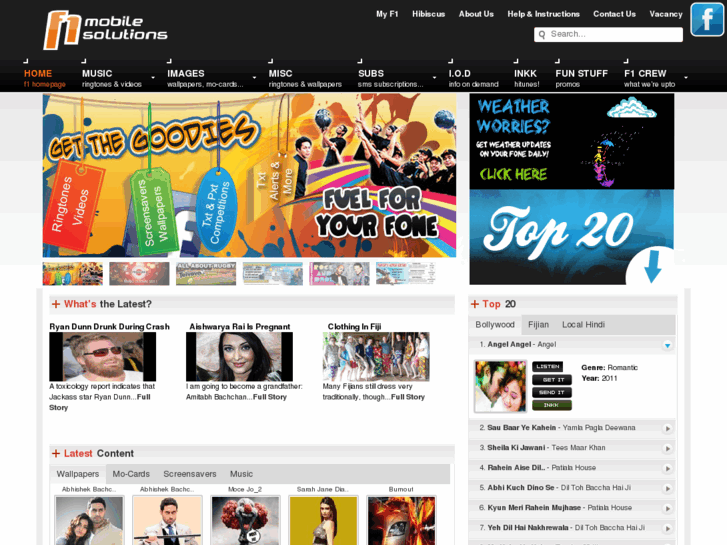This screenshot has height=545, width=727.
Task: Expand MUSIC menu dropdown arrow
Action: tap(153, 77)
